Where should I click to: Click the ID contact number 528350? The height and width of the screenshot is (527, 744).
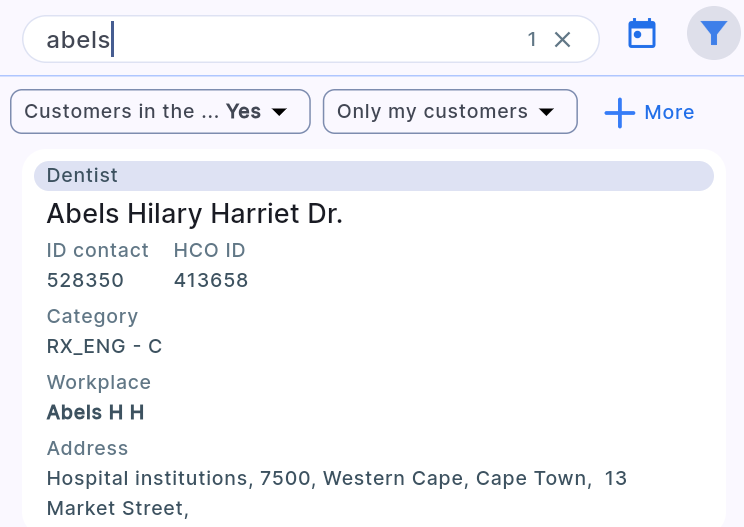tap(85, 281)
